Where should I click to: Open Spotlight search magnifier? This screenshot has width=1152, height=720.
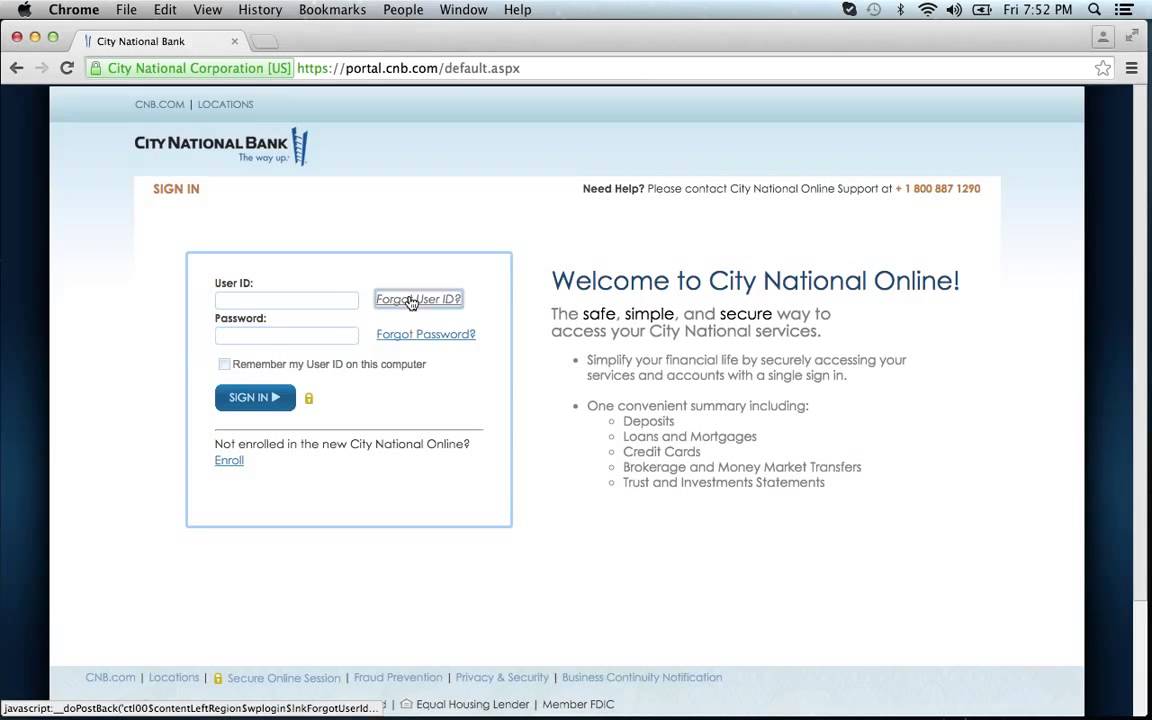(x=1095, y=10)
